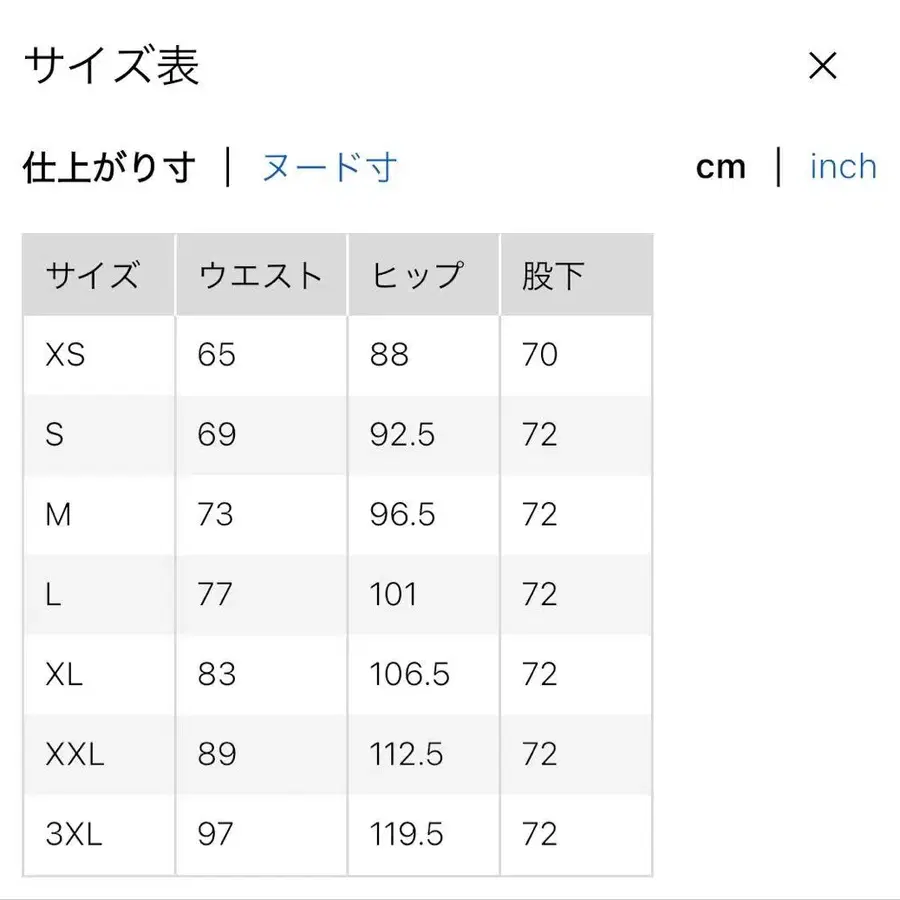The image size is (900, 900).
Task: Close the サイズ表 size chart popup
Action: pos(822,66)
